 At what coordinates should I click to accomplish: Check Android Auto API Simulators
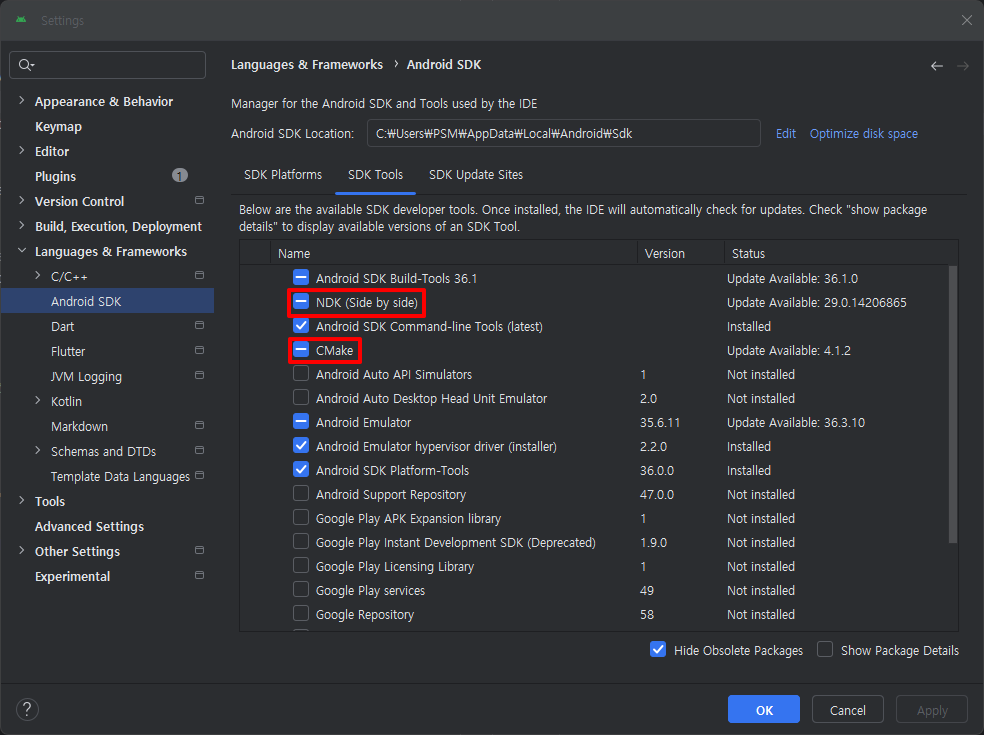(x=301, y=373)
